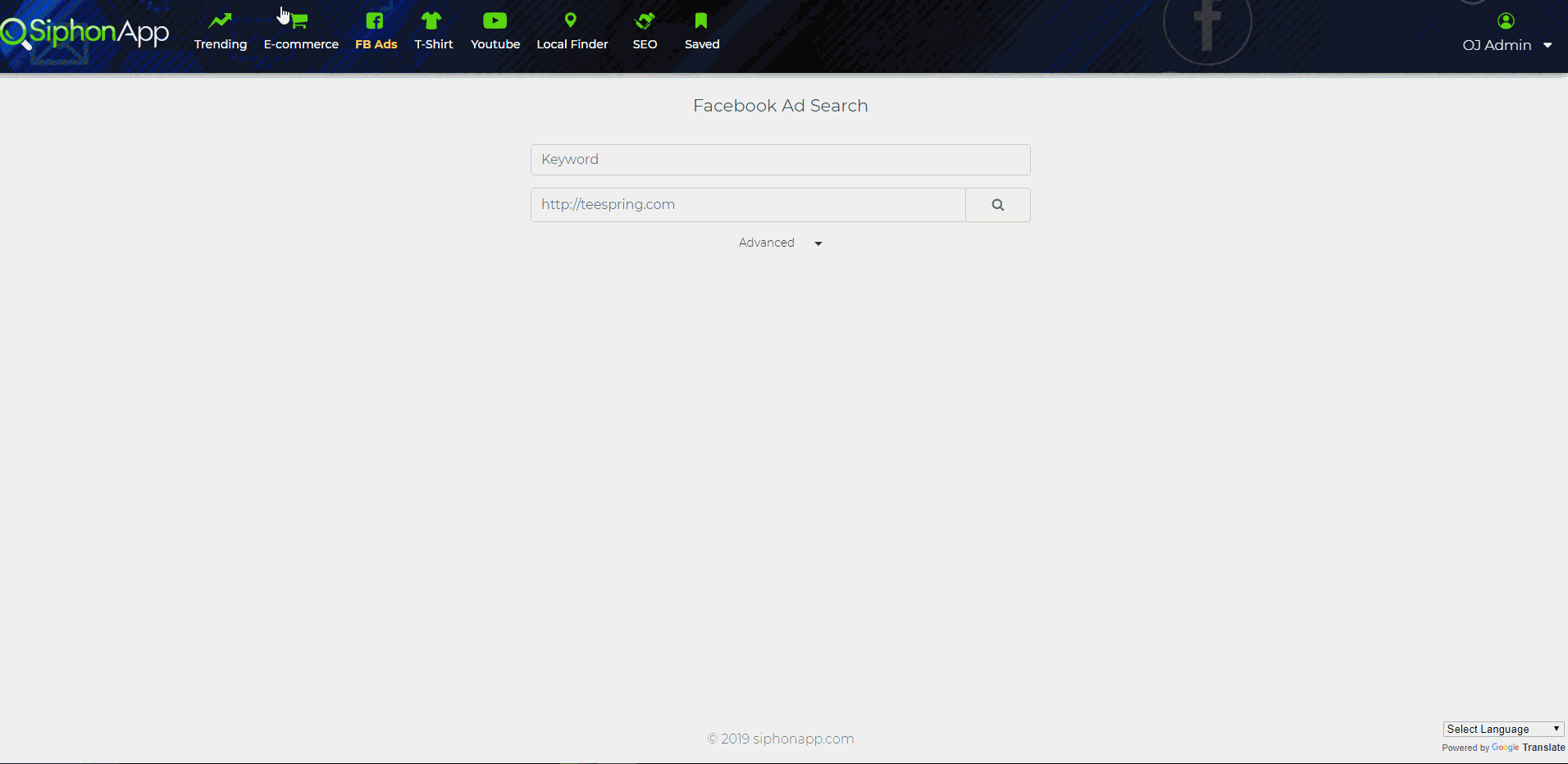This screenshot has width=1568, height=764.
Task: Click the Facebook Ad Search heading
Action: (x=780, y=106)
